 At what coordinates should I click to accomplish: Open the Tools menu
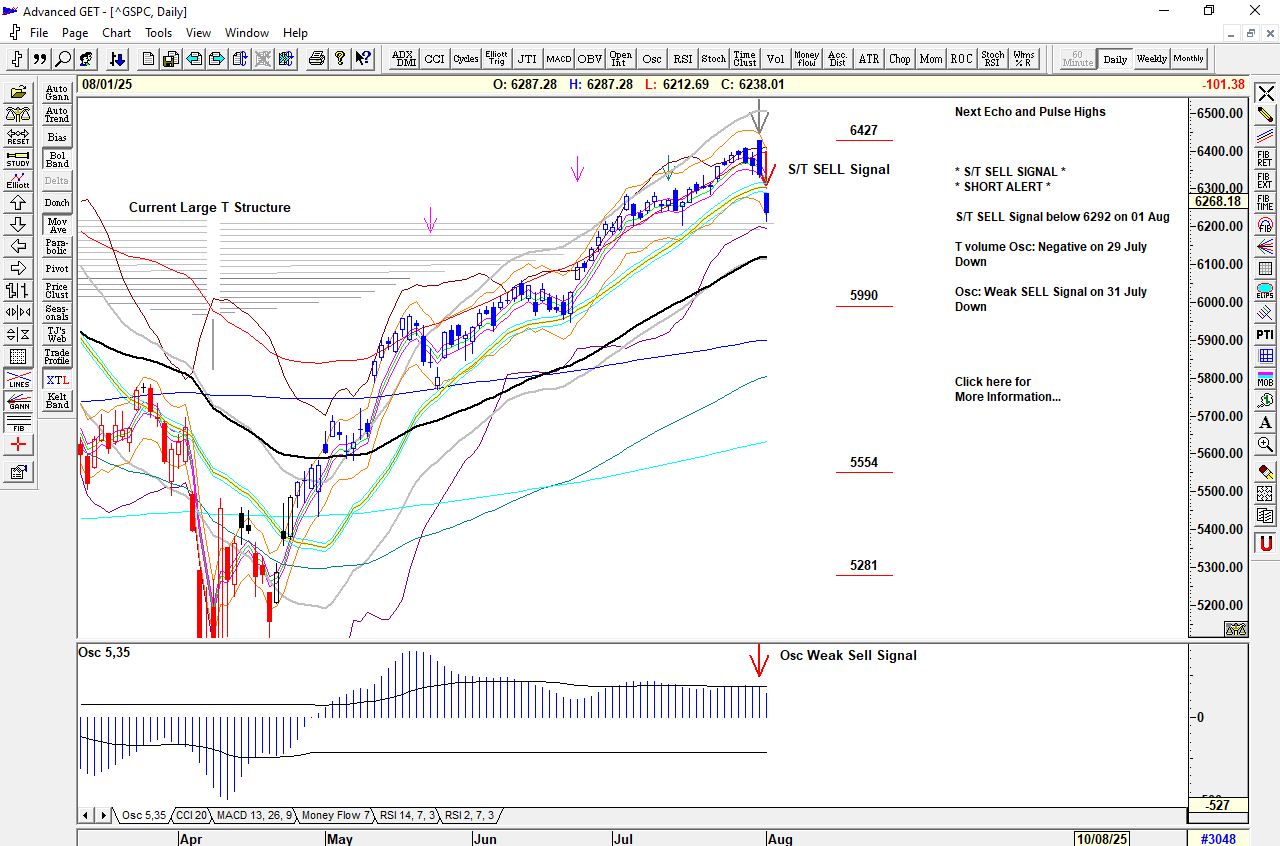point(158,33)
